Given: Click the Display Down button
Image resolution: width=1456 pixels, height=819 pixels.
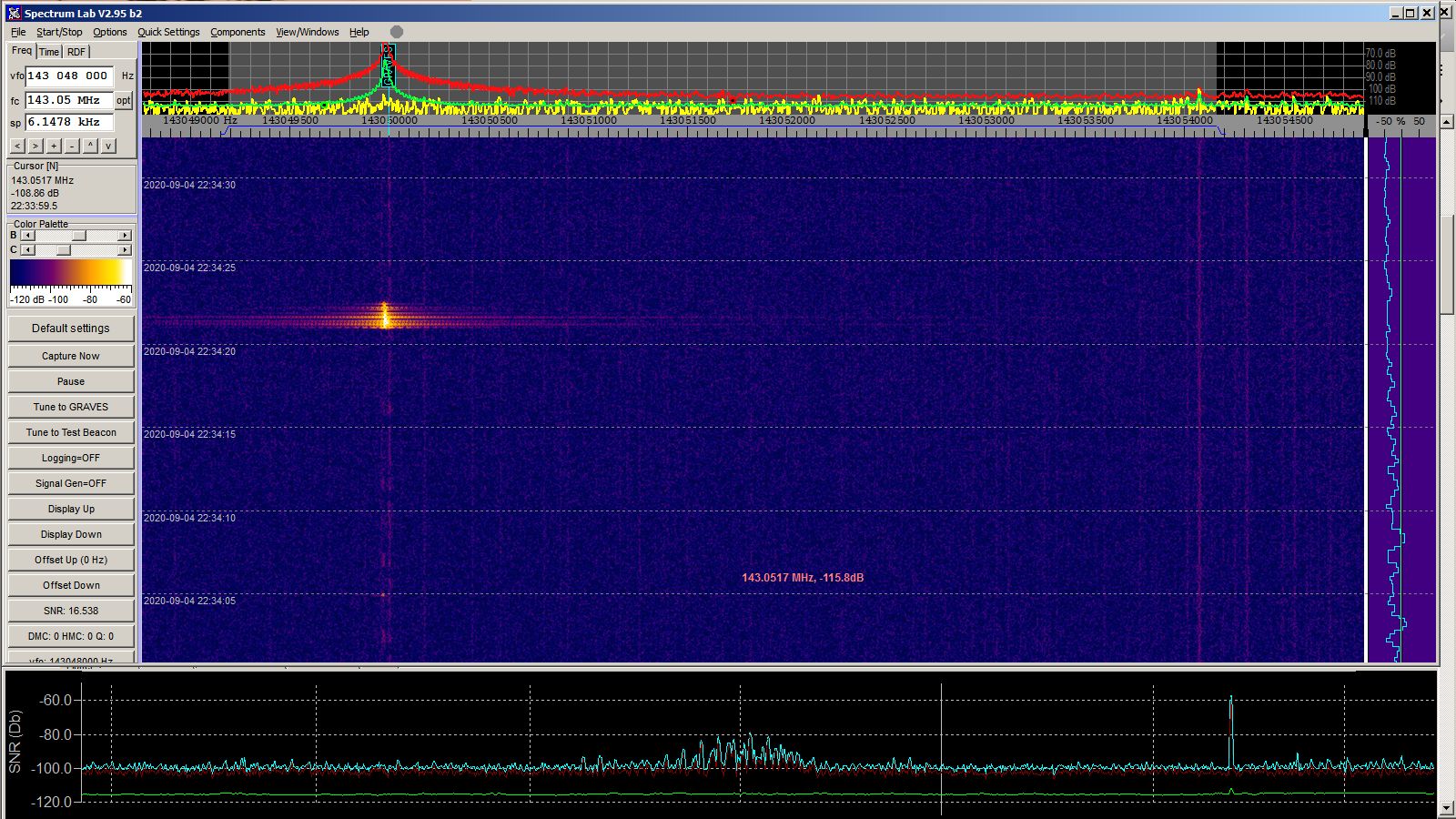Looking at the screenshot, I should tap(71, 534).
